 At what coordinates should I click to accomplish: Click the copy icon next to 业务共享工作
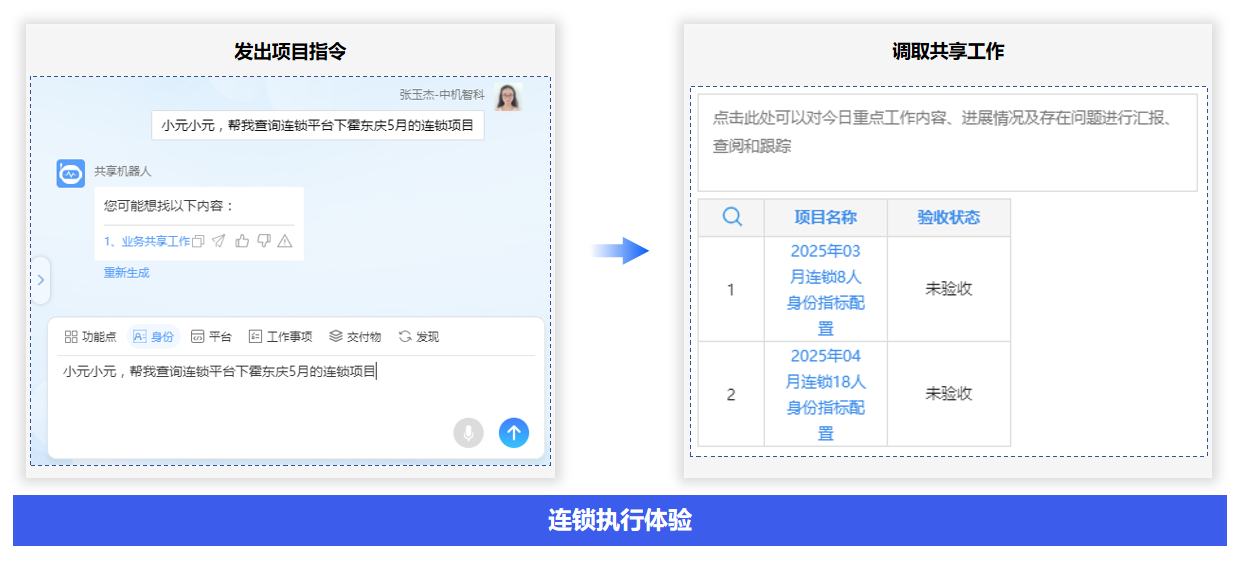point(198,241)
